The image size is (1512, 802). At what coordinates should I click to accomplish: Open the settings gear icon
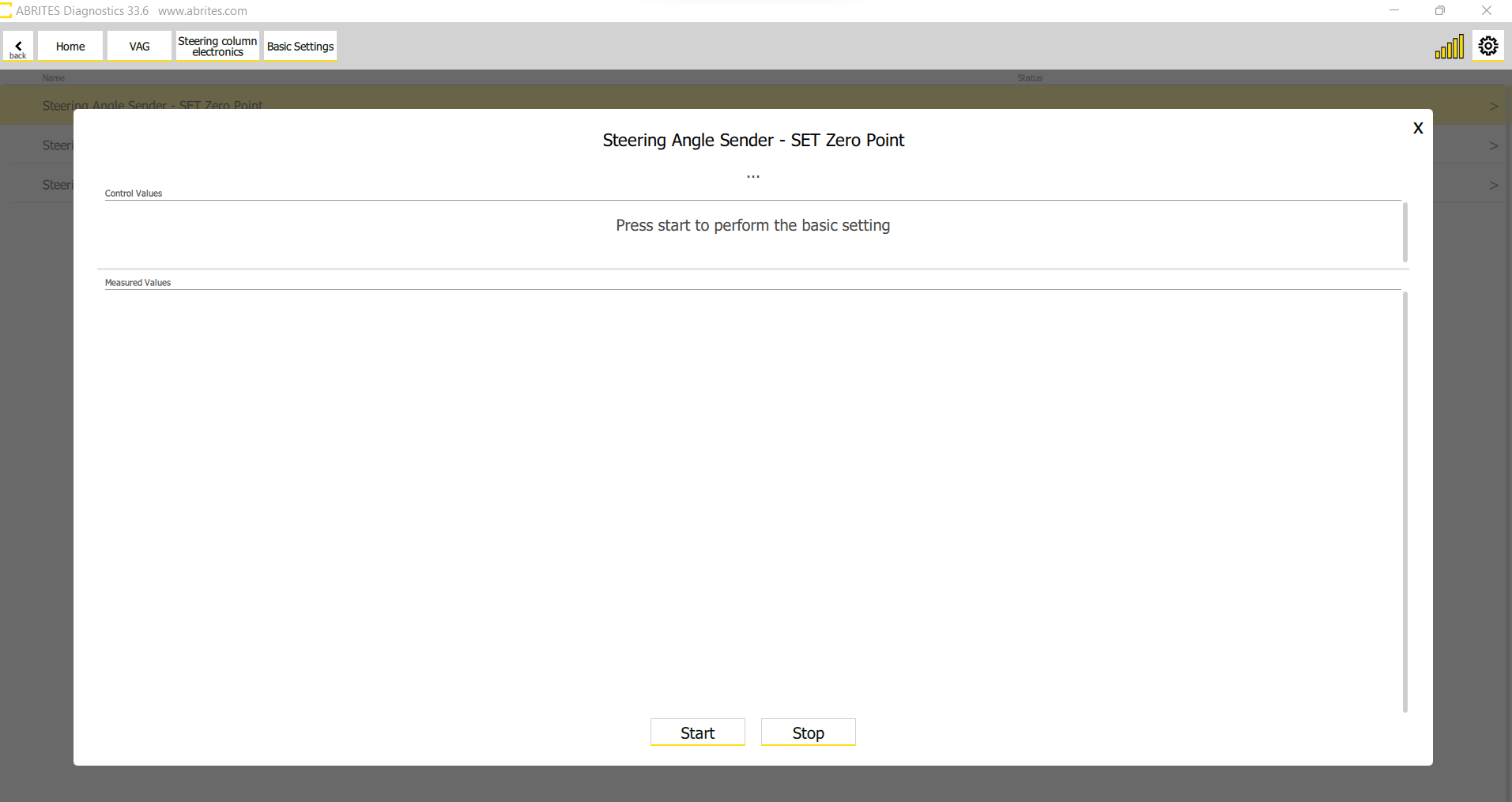point(1487,46)
